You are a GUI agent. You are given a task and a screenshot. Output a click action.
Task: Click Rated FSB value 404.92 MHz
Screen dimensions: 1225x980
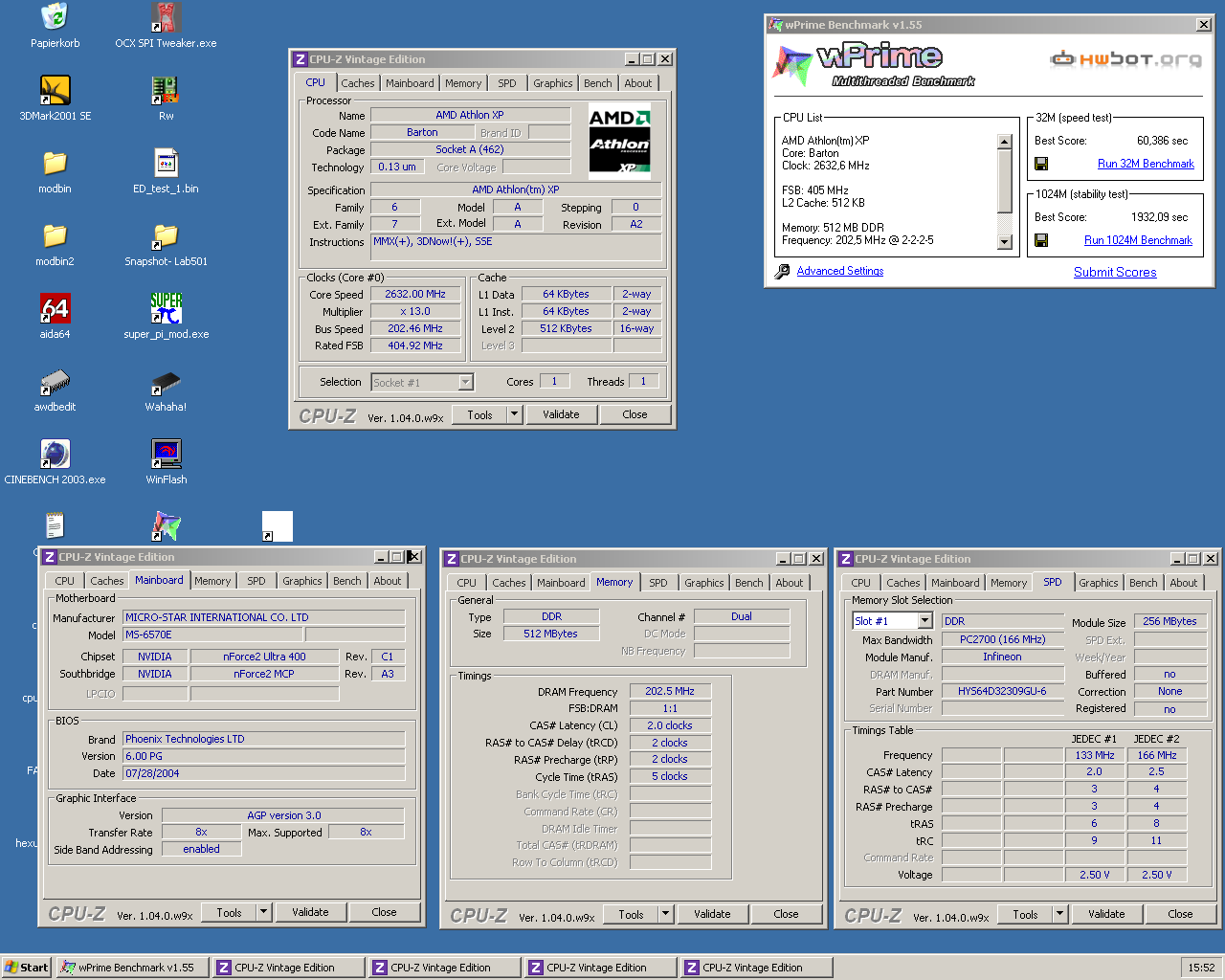tap(415, 345)
